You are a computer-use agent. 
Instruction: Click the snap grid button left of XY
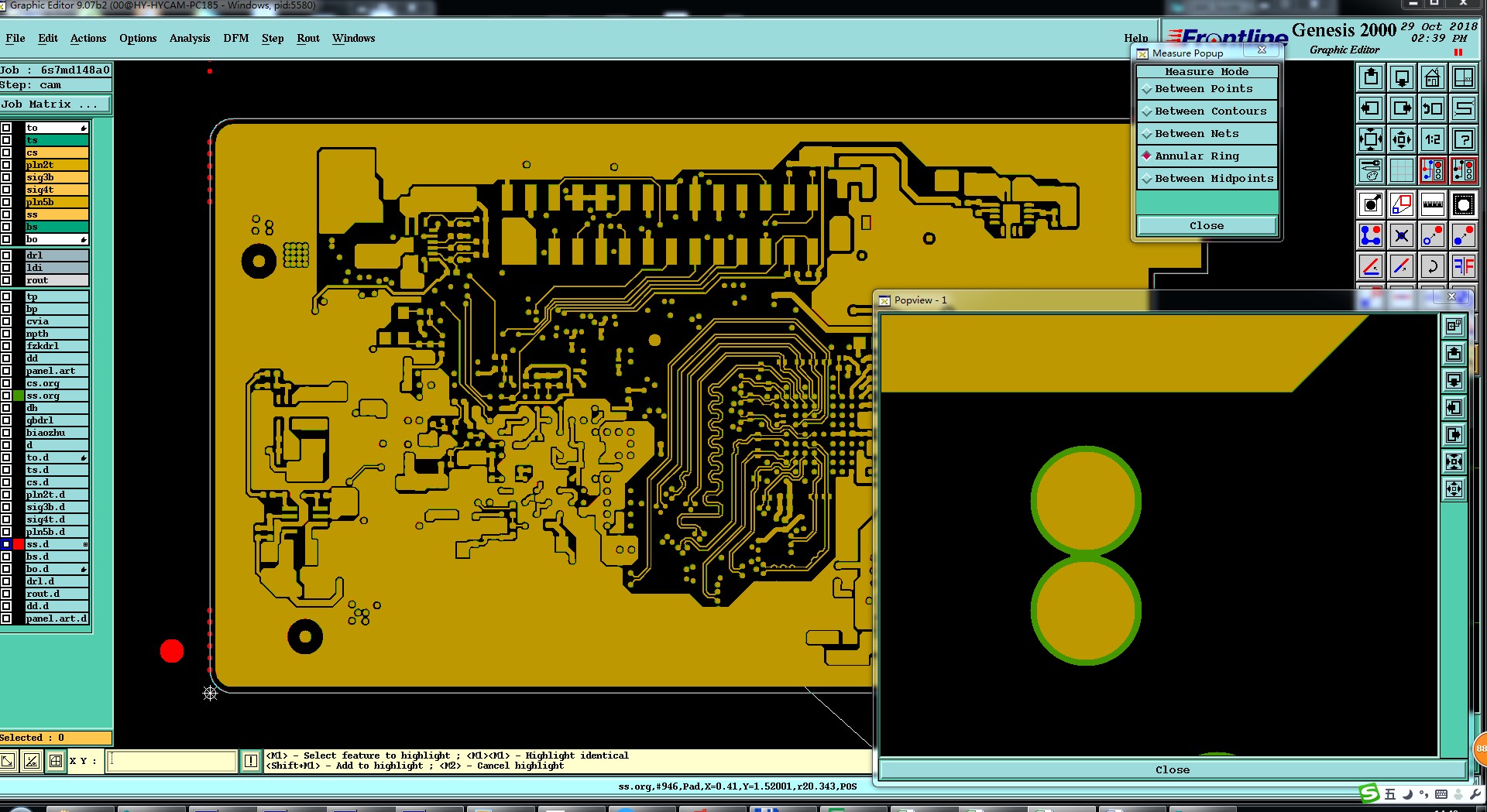[56, 761]
